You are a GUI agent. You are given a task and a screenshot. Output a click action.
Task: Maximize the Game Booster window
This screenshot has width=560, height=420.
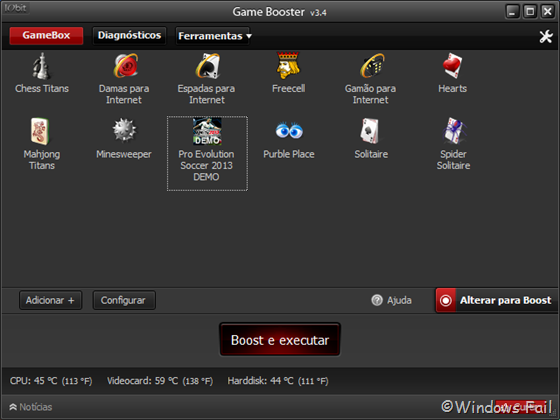(x=530, y=11)
